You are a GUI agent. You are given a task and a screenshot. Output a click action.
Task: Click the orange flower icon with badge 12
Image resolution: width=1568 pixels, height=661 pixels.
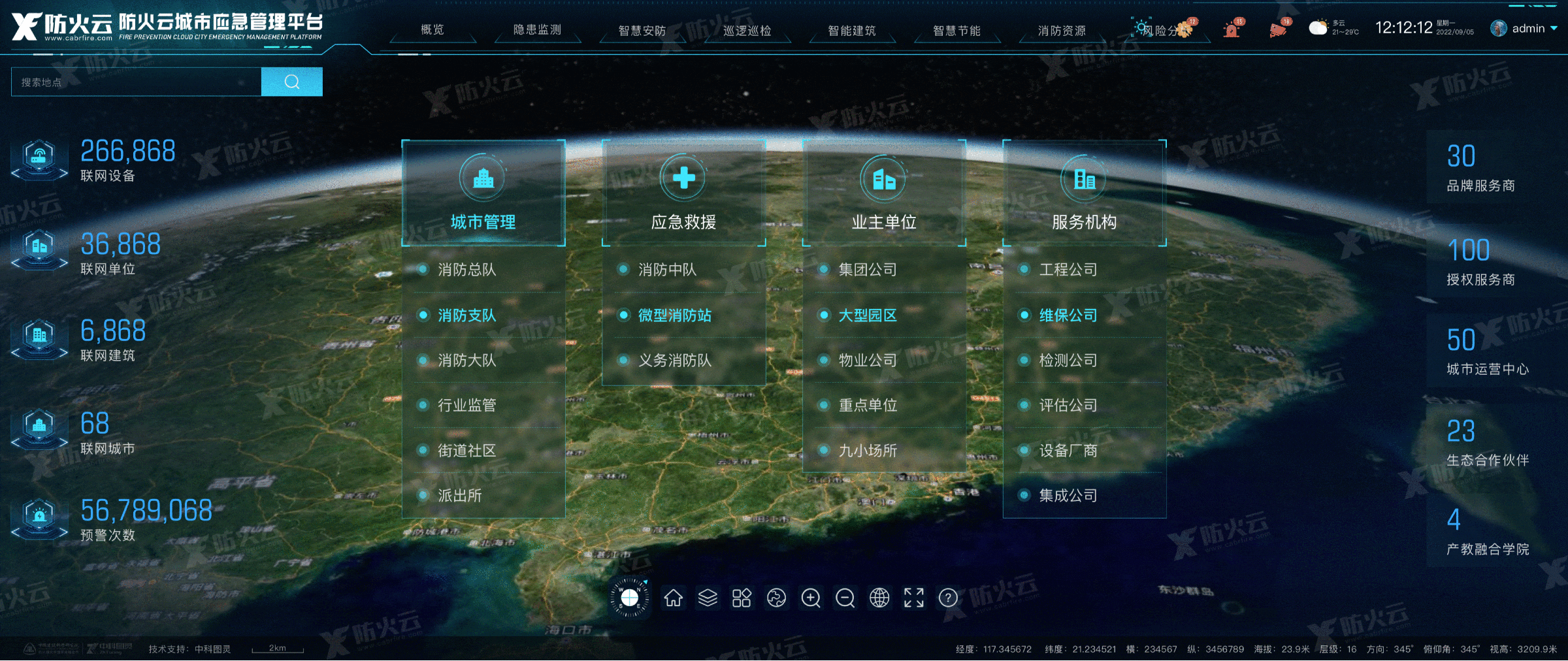[x=1186, y=29]
